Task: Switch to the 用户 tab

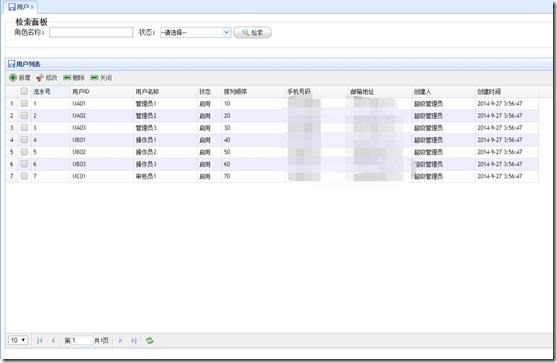Action: coord(20,7)
